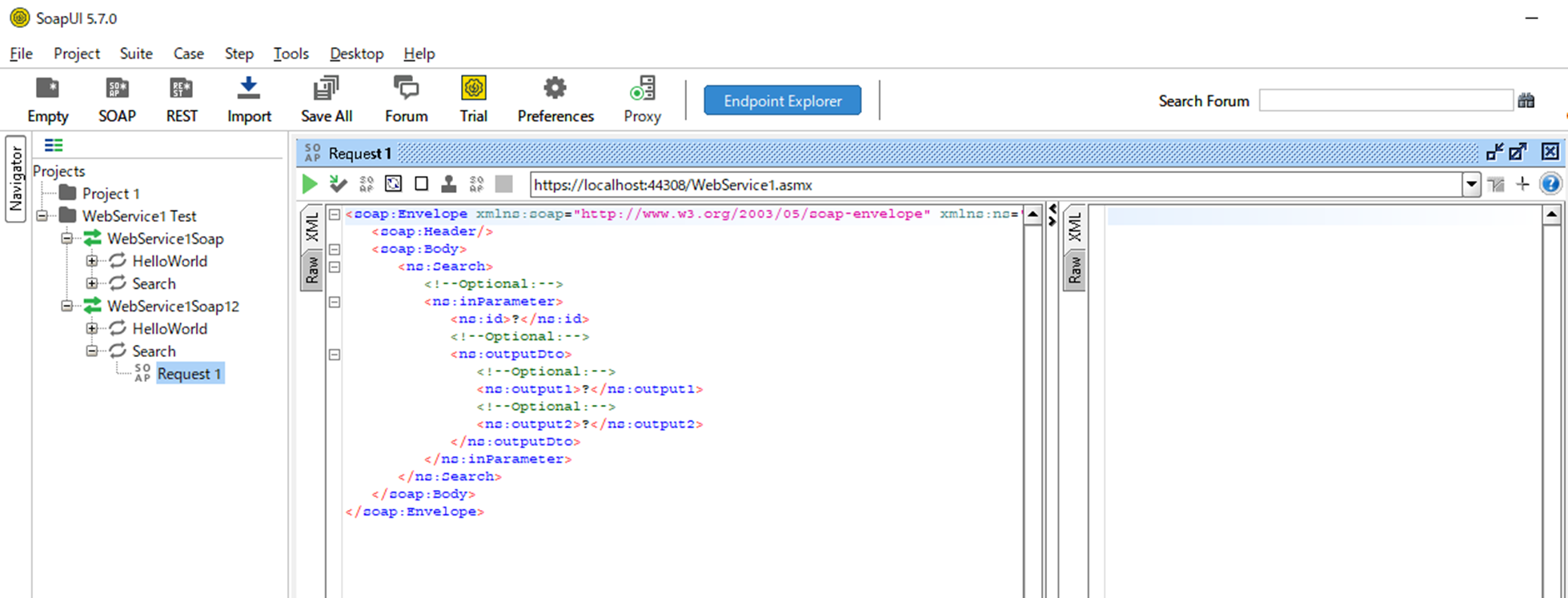Fold the ns:Search element in the editor

(335, 267)
